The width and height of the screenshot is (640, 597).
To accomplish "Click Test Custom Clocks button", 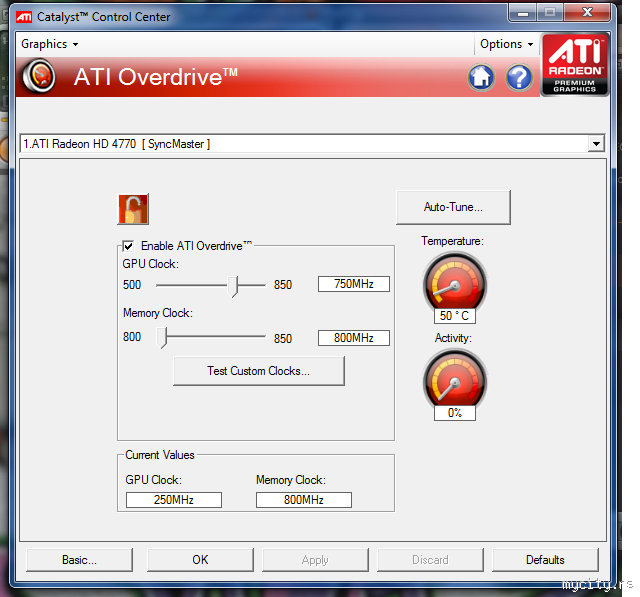I will pyautogui.click(x=259, y=371).
